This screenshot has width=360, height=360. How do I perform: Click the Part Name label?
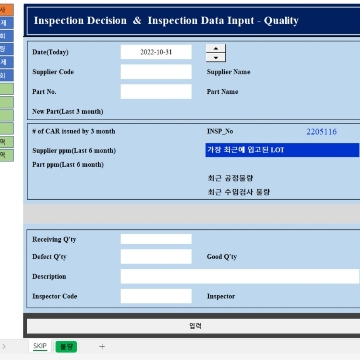pos(222,92)
